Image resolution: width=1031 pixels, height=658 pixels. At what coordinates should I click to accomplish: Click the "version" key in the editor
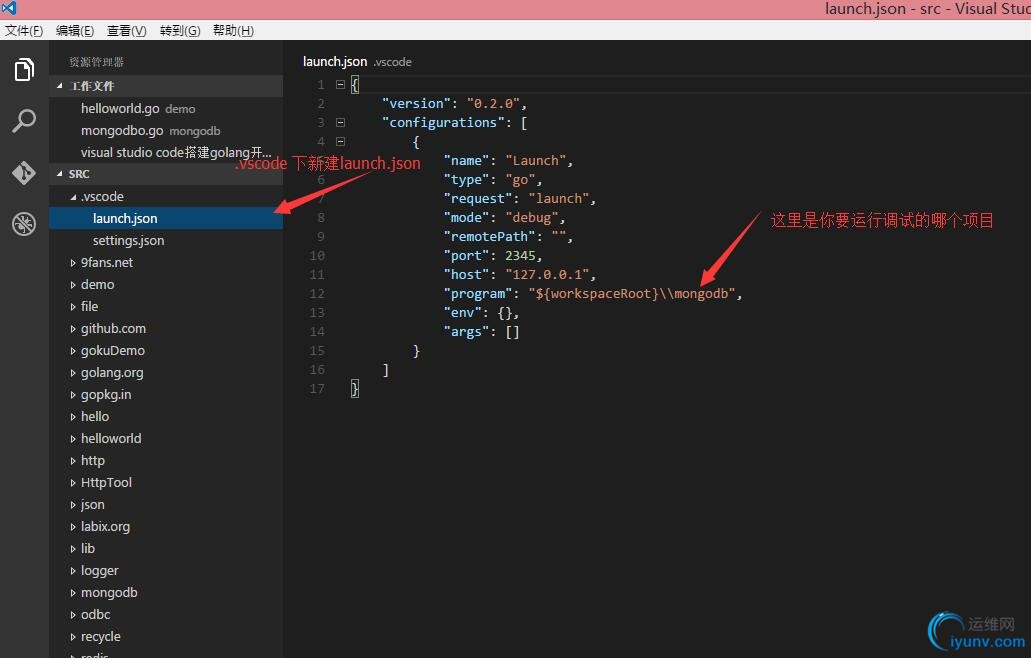point(417,104)
